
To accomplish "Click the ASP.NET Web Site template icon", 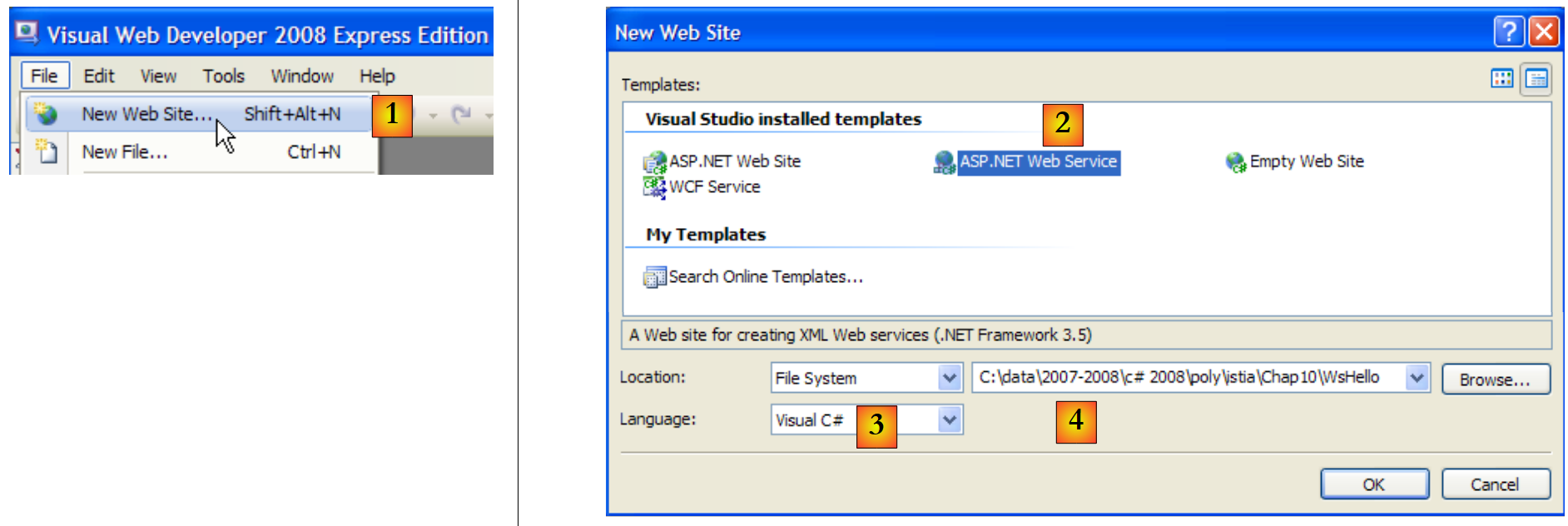I will tap(654, 161).
